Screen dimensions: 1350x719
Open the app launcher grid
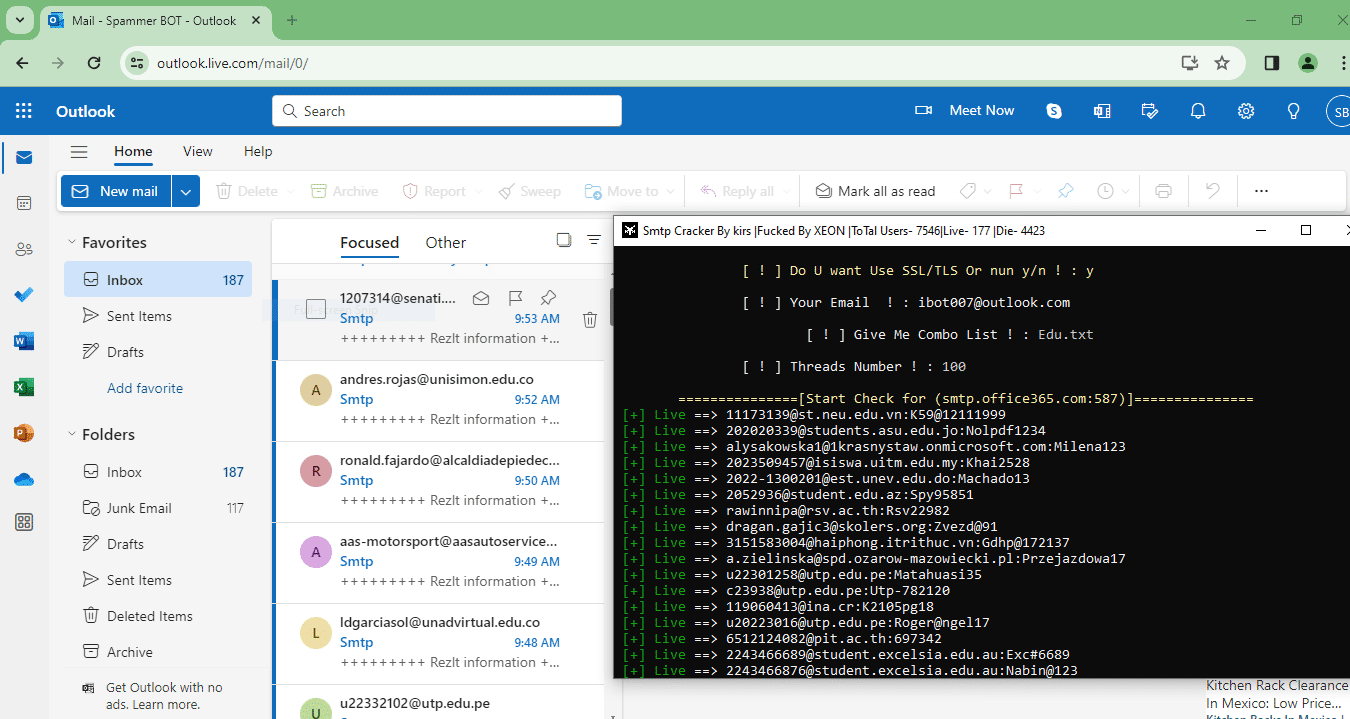click(24, 111)
